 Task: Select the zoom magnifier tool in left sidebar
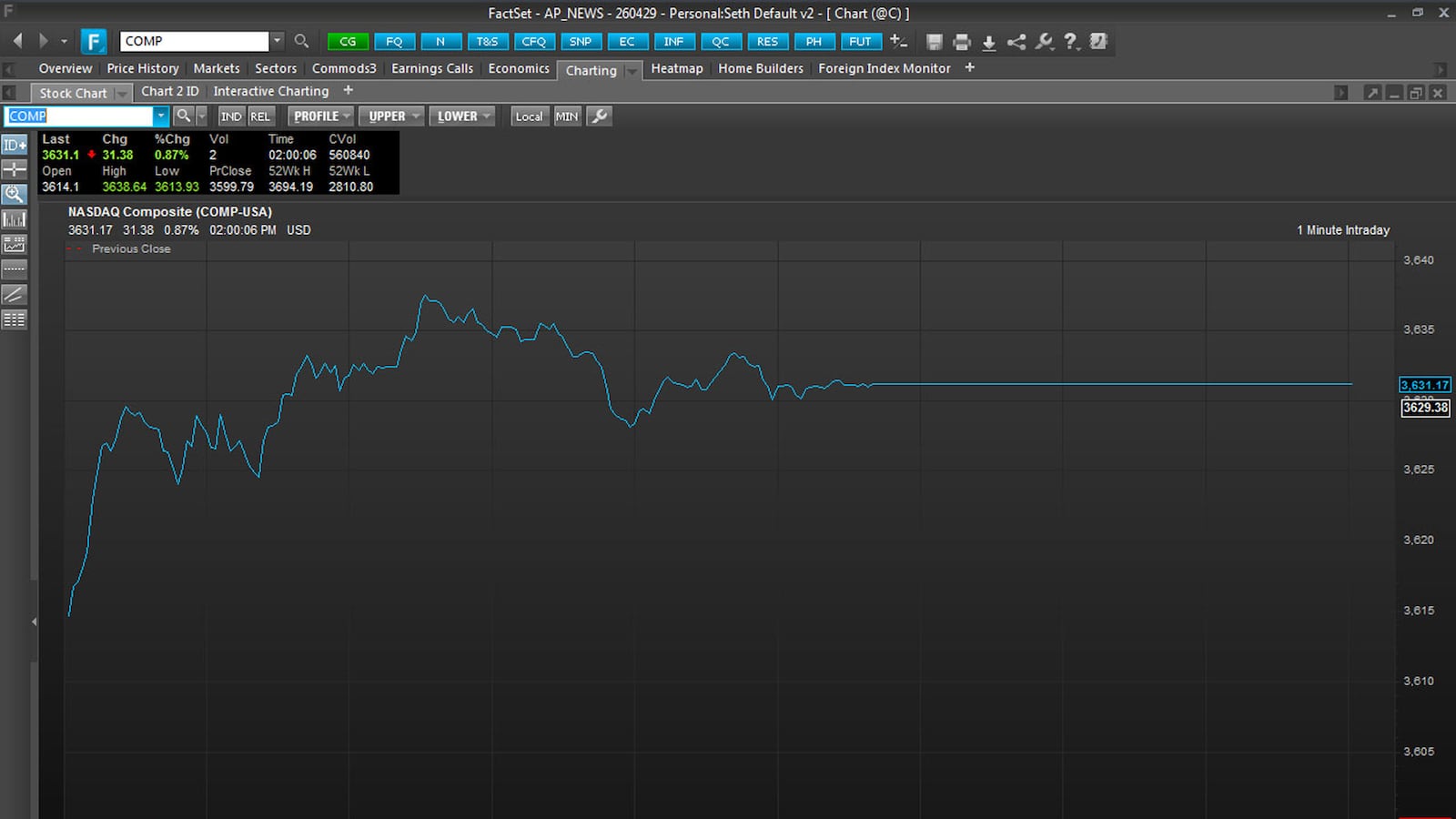click(13, 194)
